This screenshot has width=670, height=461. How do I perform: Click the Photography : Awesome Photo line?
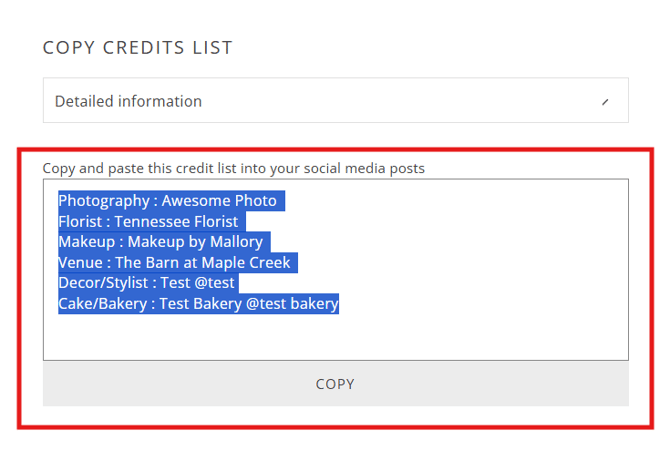[x=168, y=201]
